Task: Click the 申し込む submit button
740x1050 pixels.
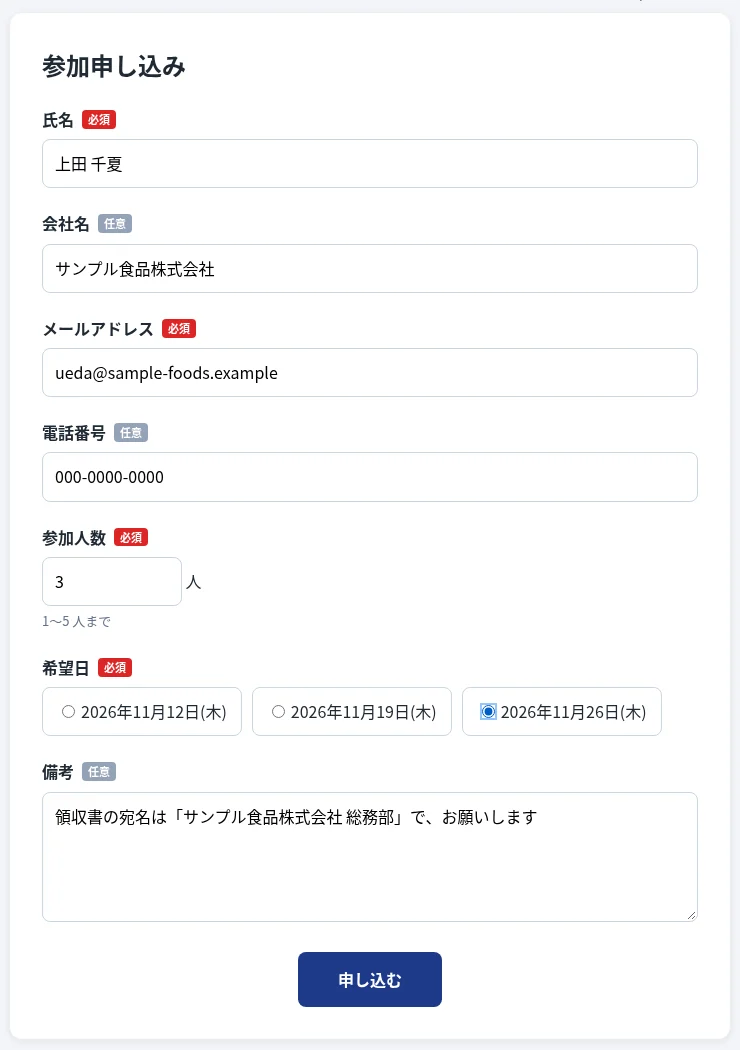Action: tap(370, 980)
